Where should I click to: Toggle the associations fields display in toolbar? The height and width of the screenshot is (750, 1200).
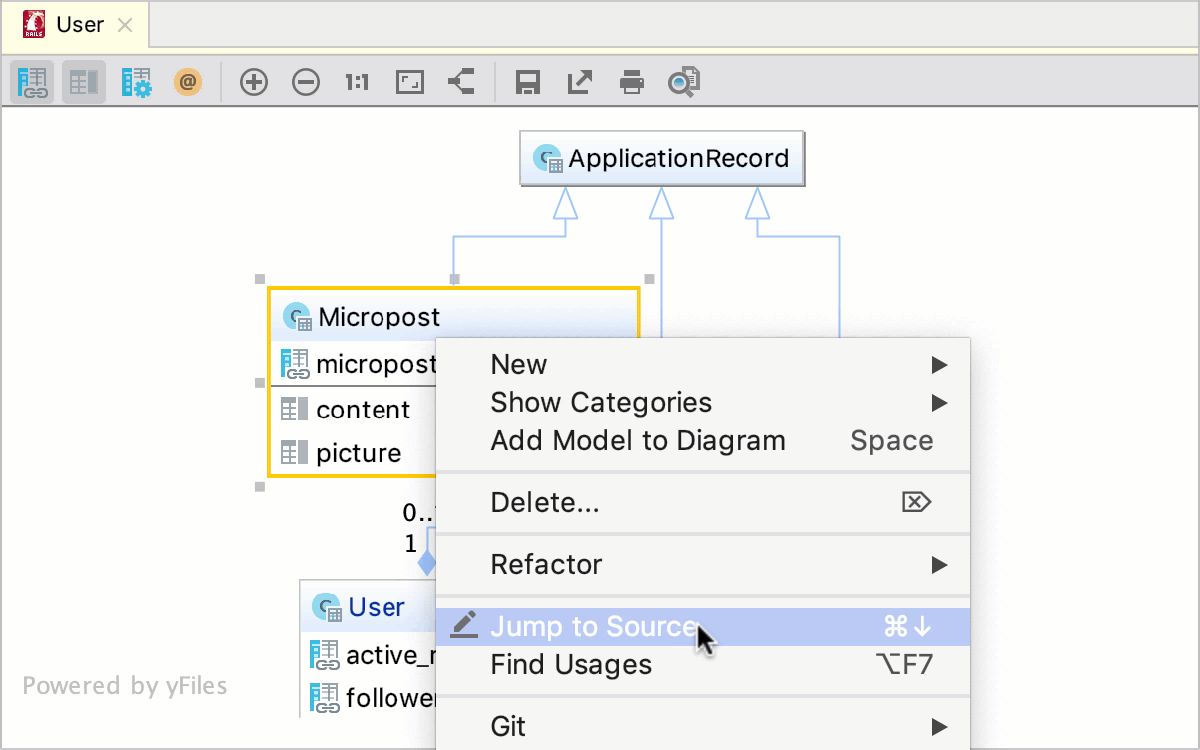click(33, 82)
